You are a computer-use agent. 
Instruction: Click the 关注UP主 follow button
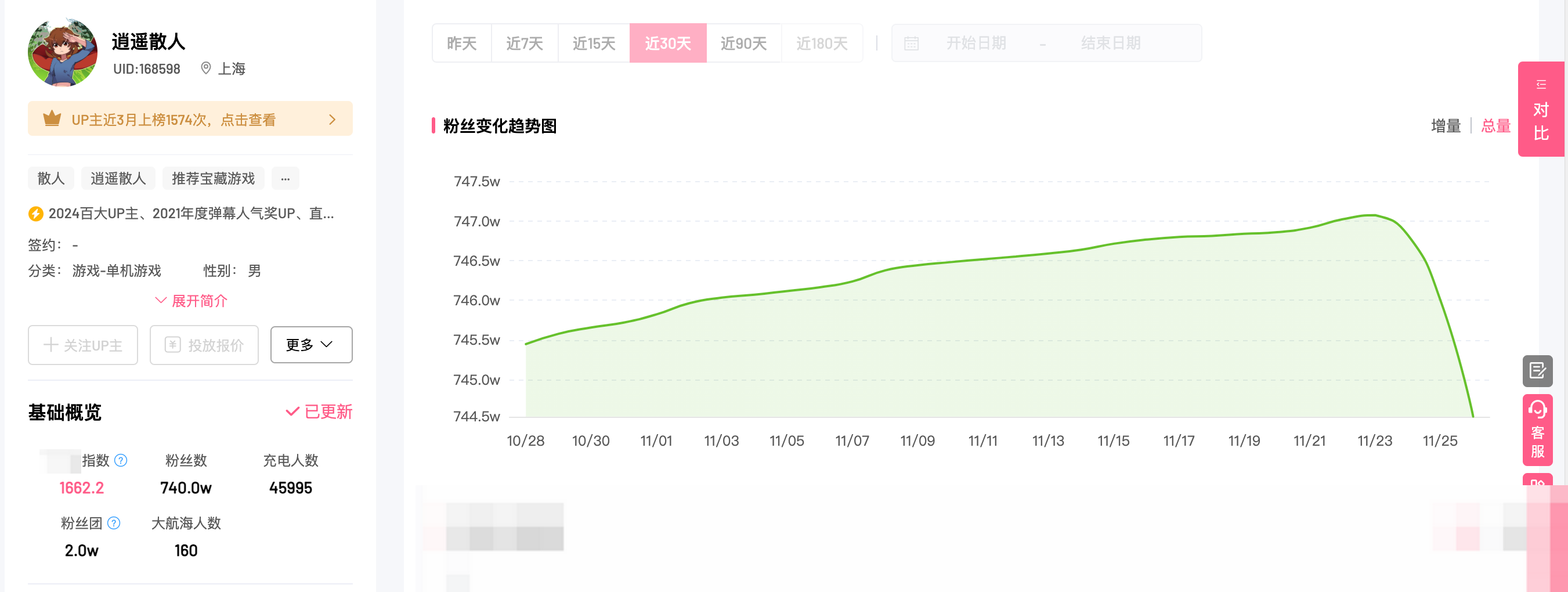83,345
